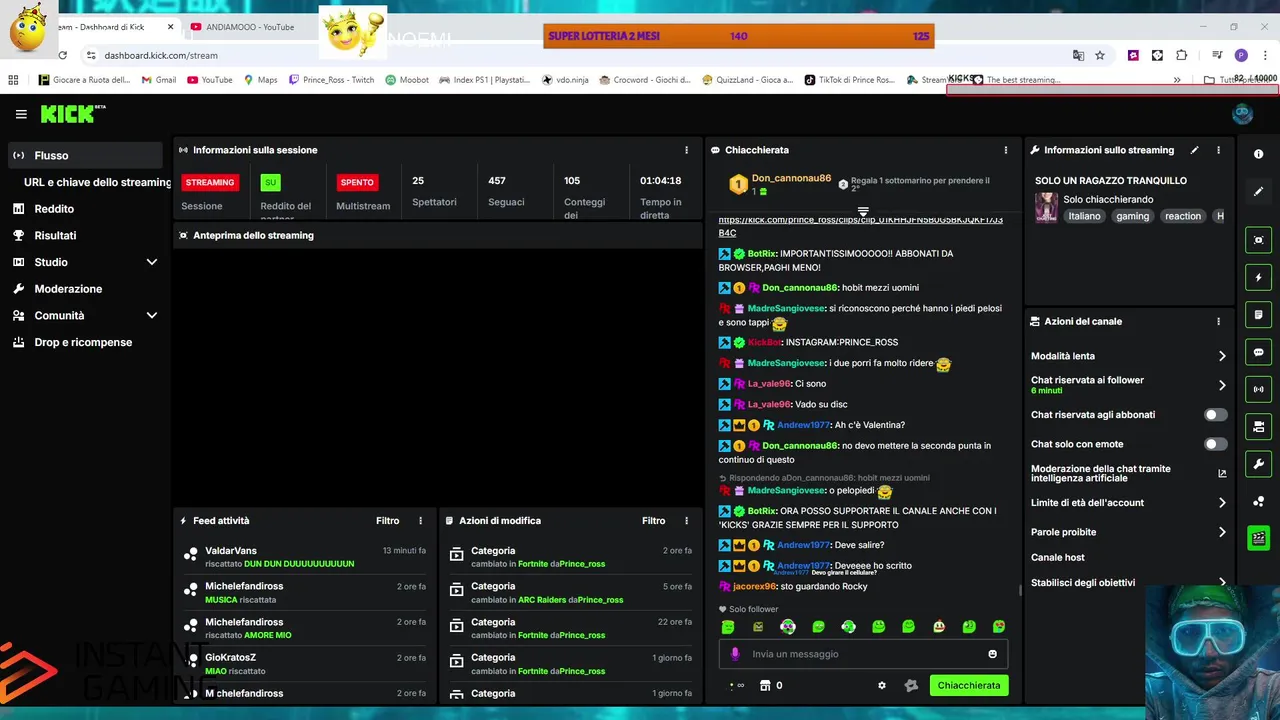Click the browser address bar URL

pyautogui.click(x=161, y=55)
